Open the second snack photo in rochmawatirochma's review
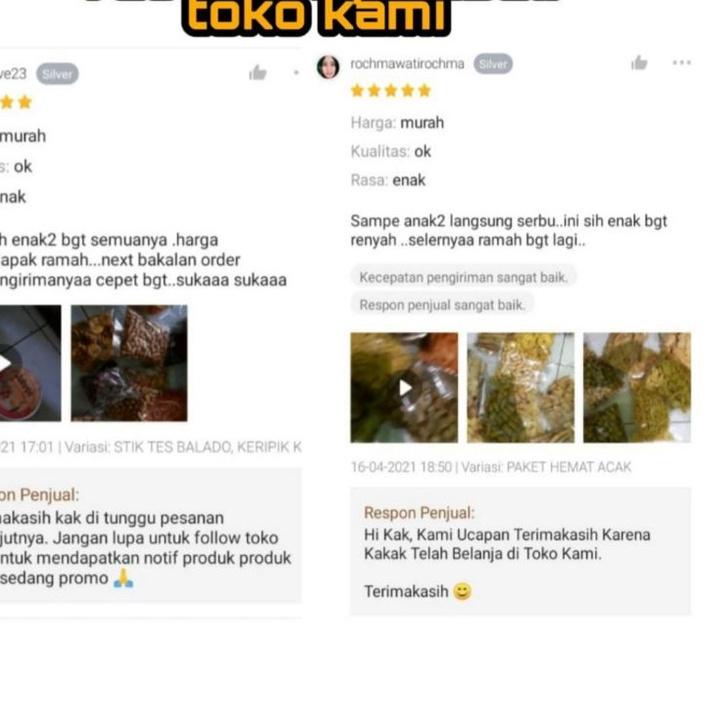This screenshot has height=710, width=710. 520,388
